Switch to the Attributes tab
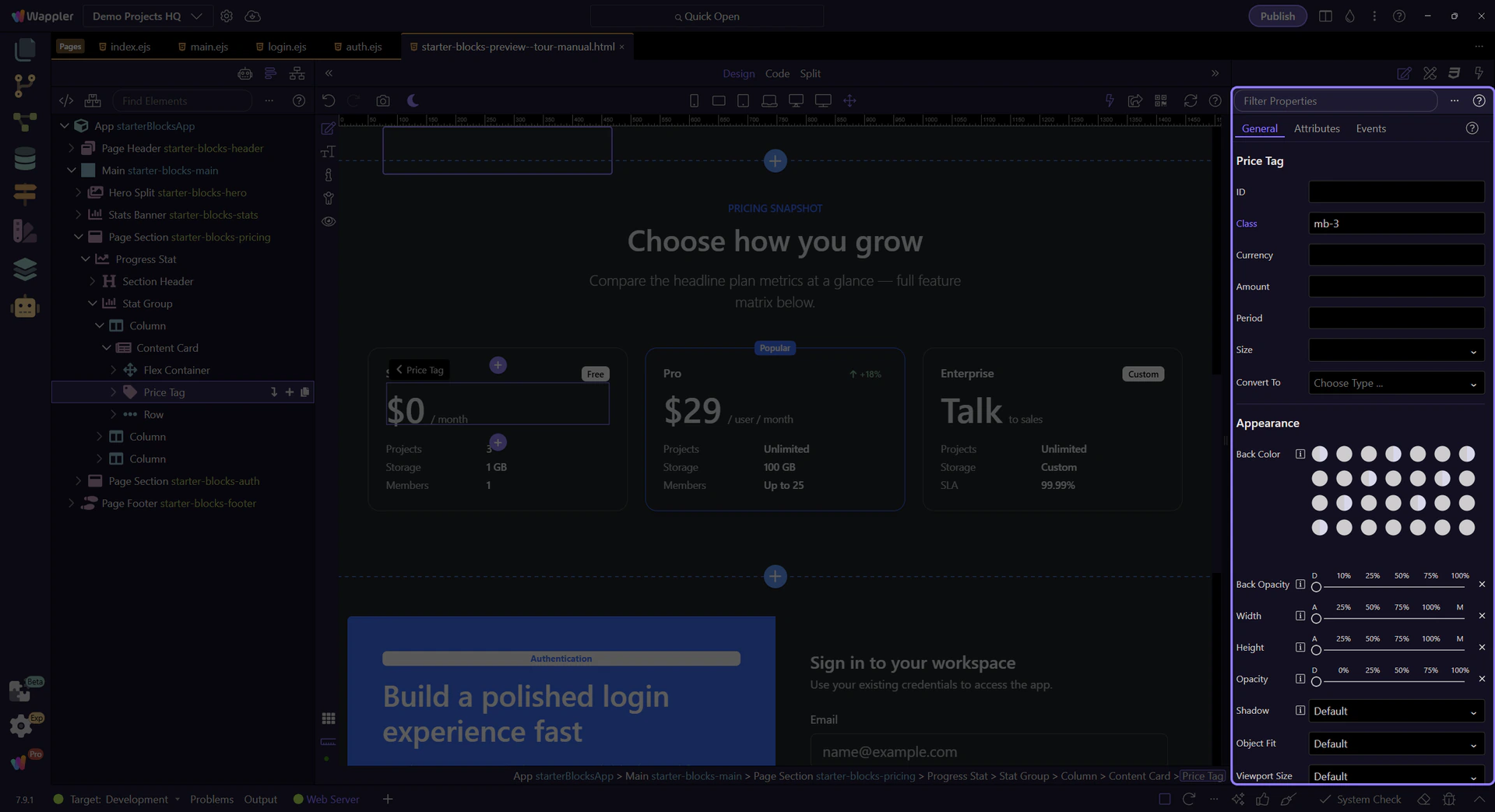The height and width of the screenshot is (812, 1495). coord(1316,128)
